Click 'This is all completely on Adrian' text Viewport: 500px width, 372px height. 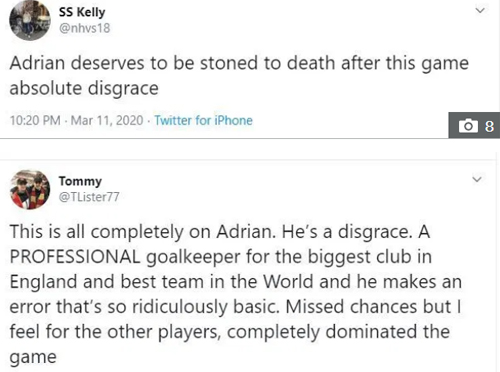point(143,232)
